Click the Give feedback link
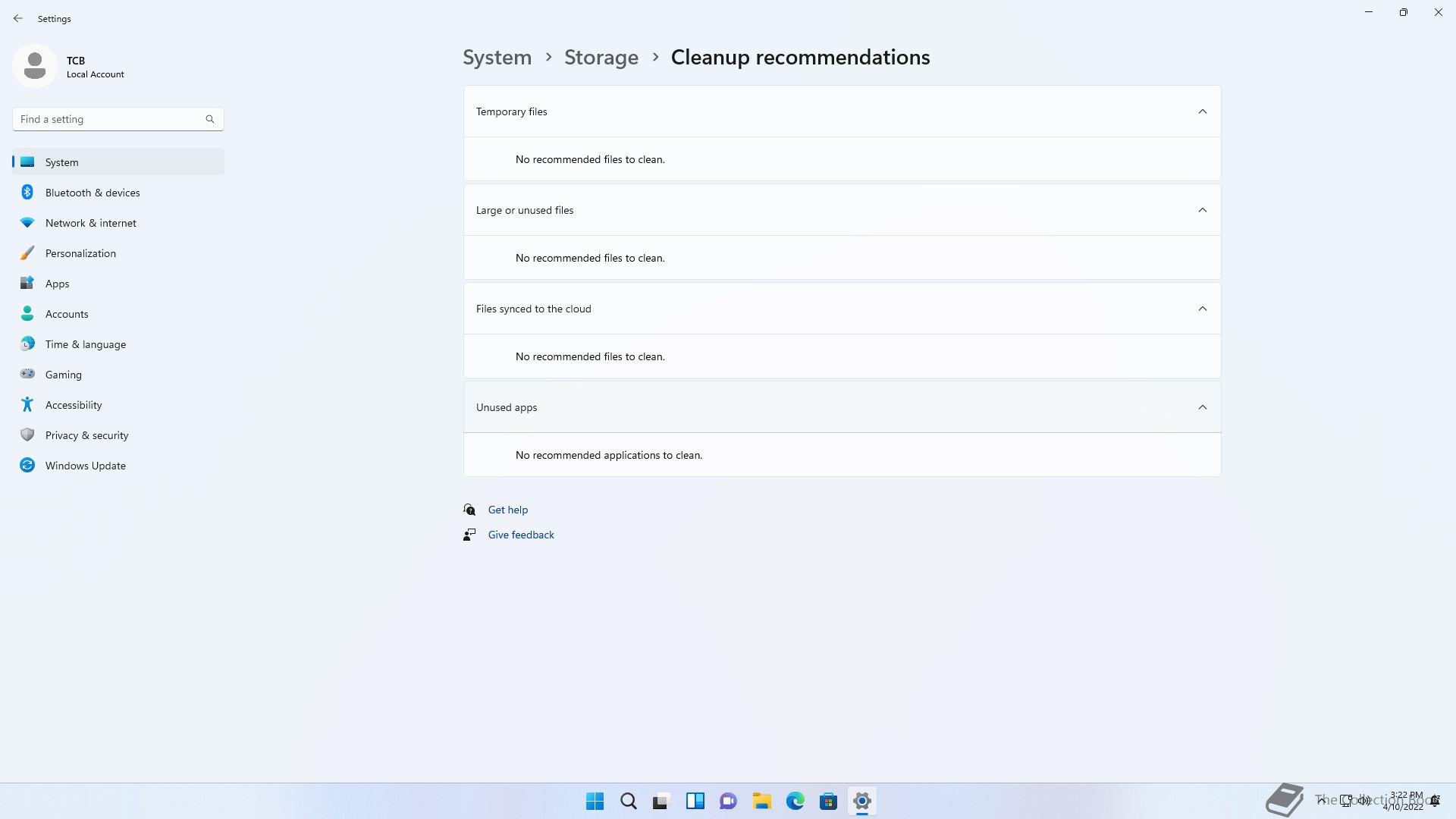Viewport: 1456px width, 819px height. (521, 535)
